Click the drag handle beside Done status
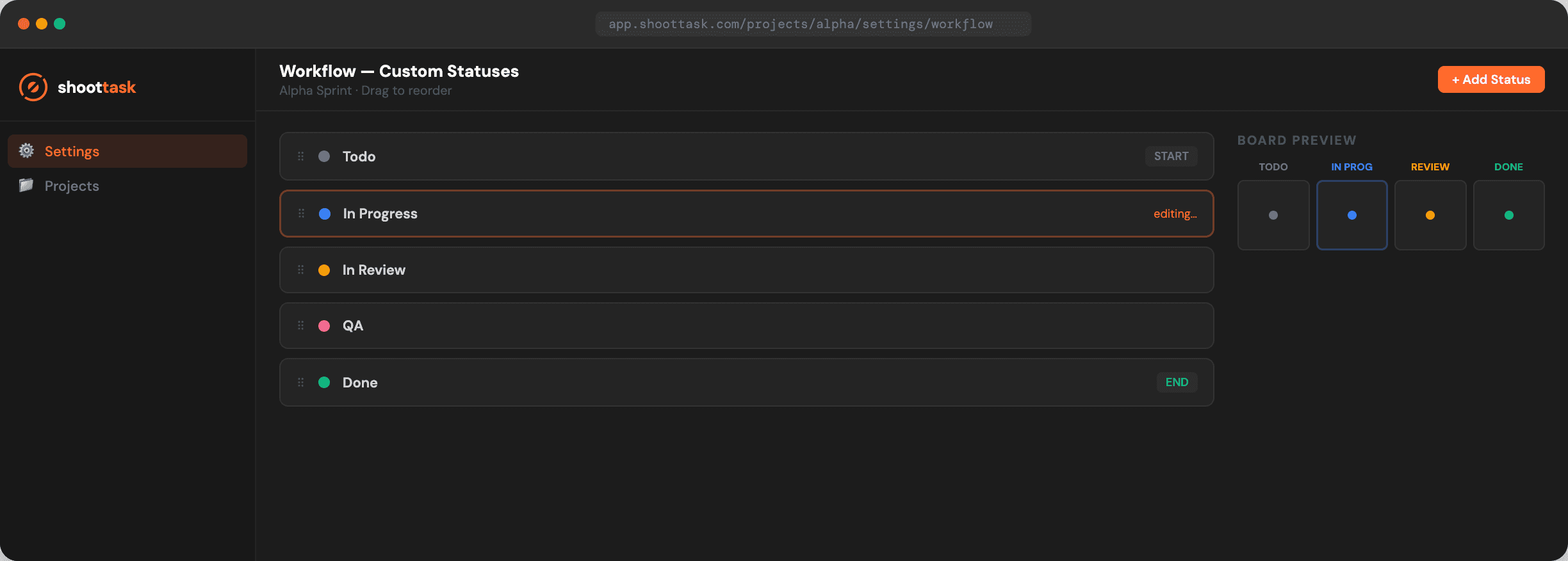Screen dimensions: 1568x561 click(300, 382)
